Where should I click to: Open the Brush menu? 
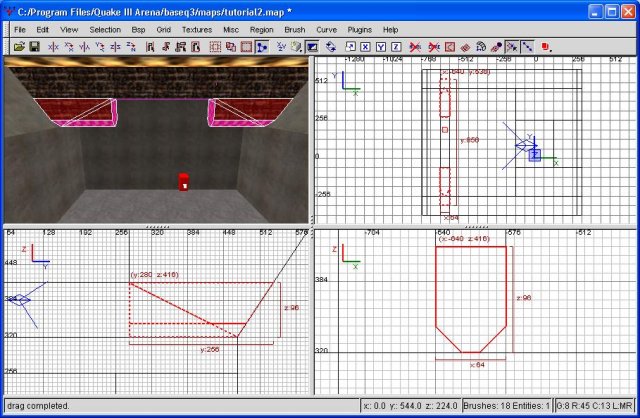(x=295, y=30)
